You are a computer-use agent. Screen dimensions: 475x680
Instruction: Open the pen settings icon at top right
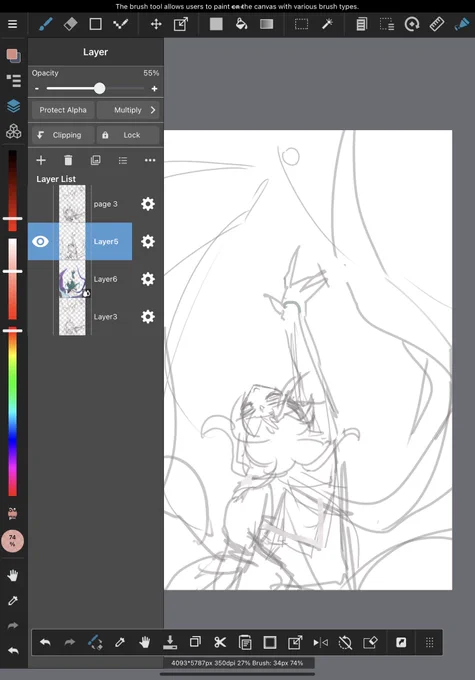462,24
